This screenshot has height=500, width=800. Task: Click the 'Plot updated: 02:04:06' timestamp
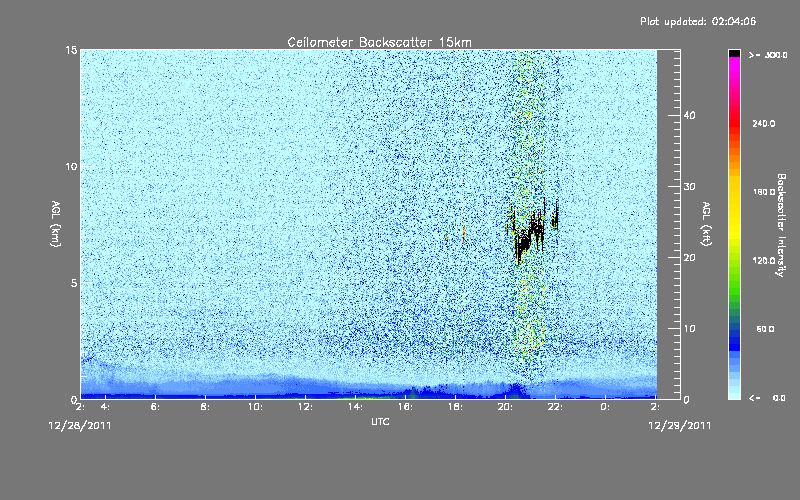tap(698, 21)
